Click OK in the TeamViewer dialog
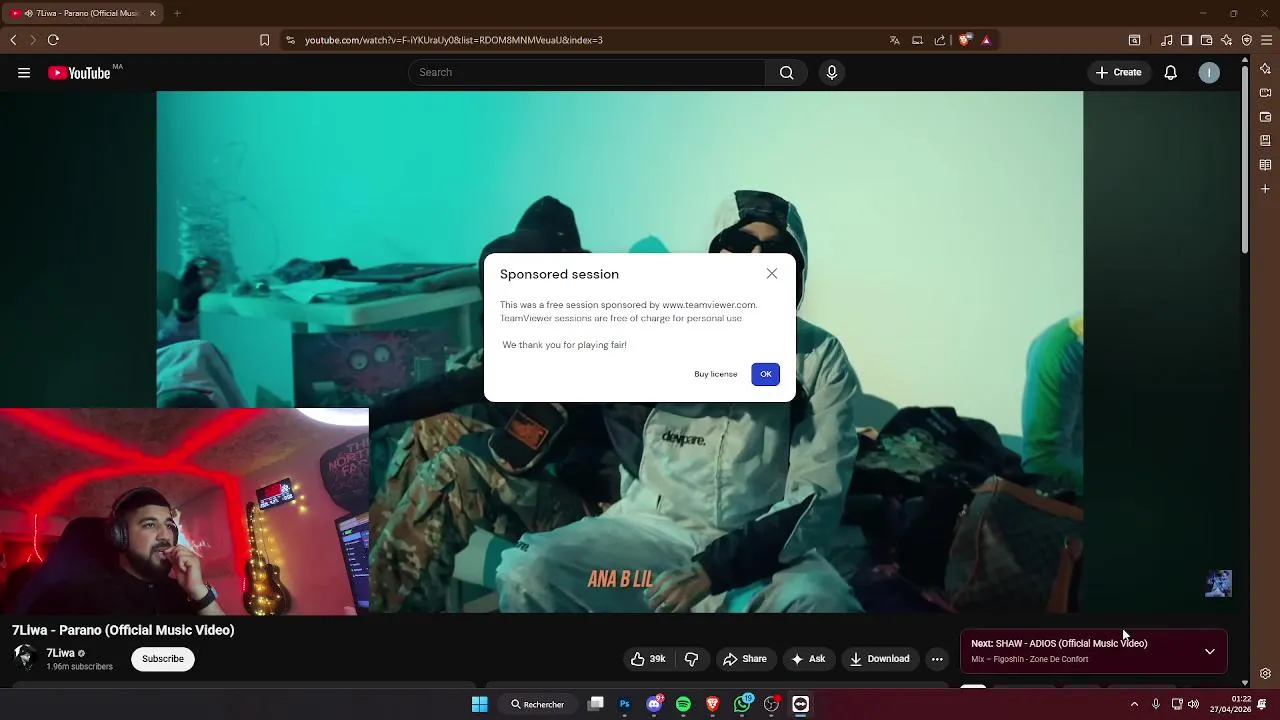The height and width of the screenshot is (720, 1280). click(x=765, y=374)
